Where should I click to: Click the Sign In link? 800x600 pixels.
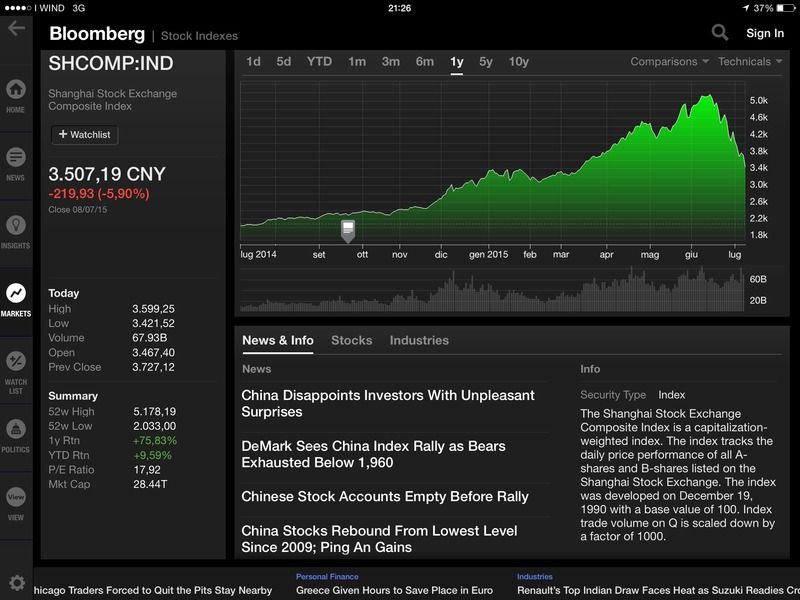pos(765,33)
